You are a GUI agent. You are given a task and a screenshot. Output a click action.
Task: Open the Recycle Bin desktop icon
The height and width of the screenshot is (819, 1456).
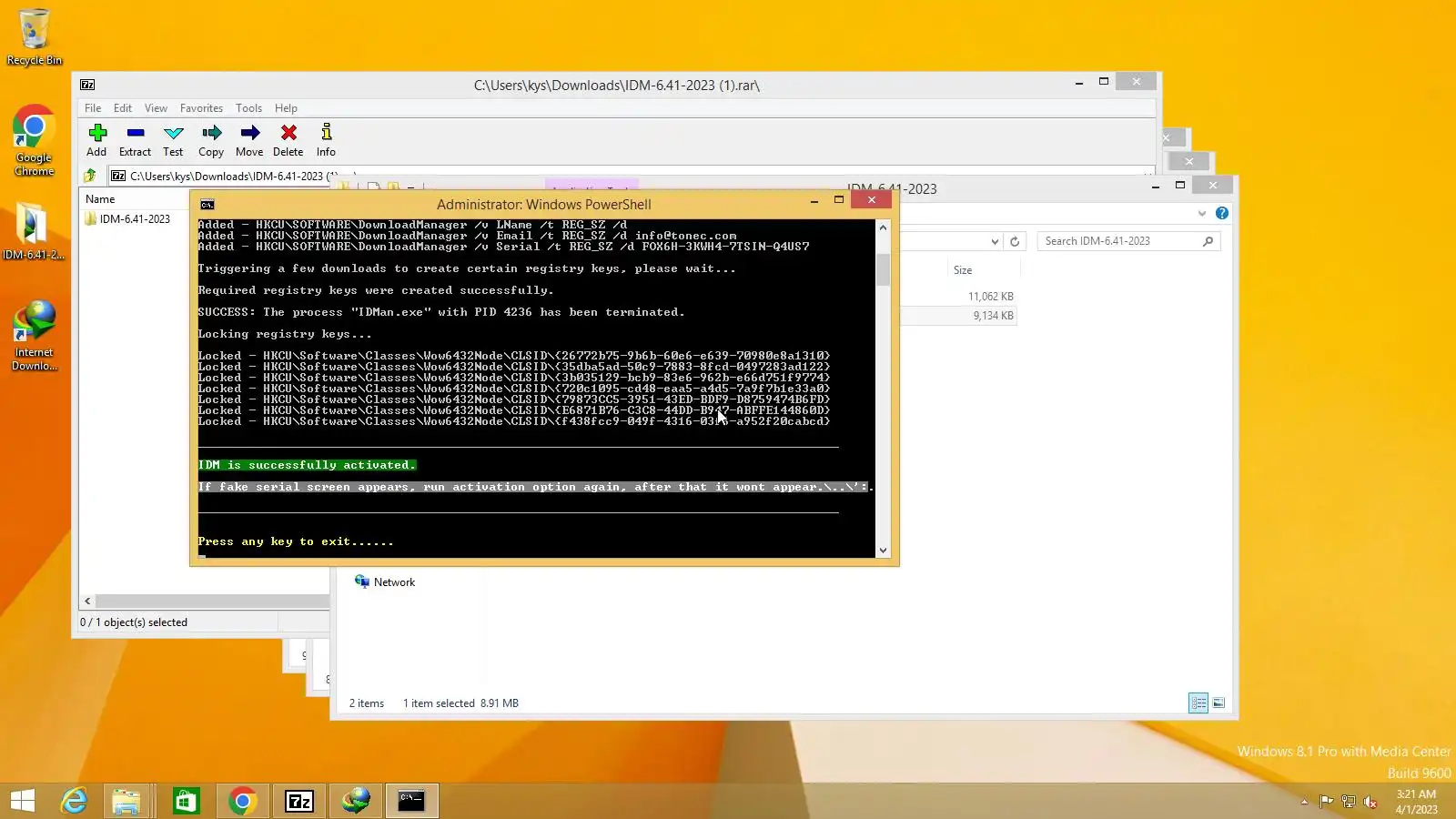pyautogui.click(x=35, y=36)
